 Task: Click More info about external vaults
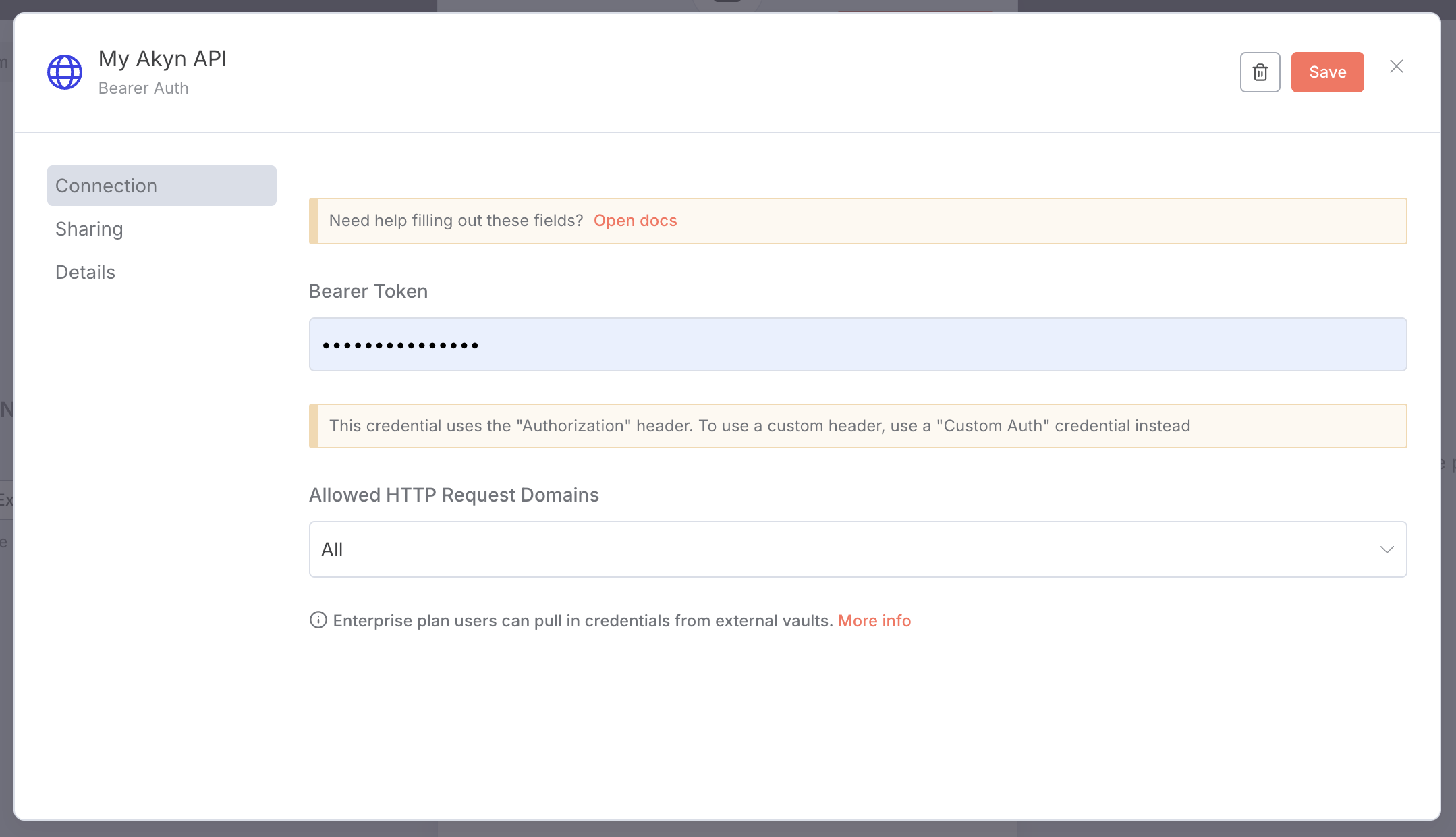tap(874, 620)
